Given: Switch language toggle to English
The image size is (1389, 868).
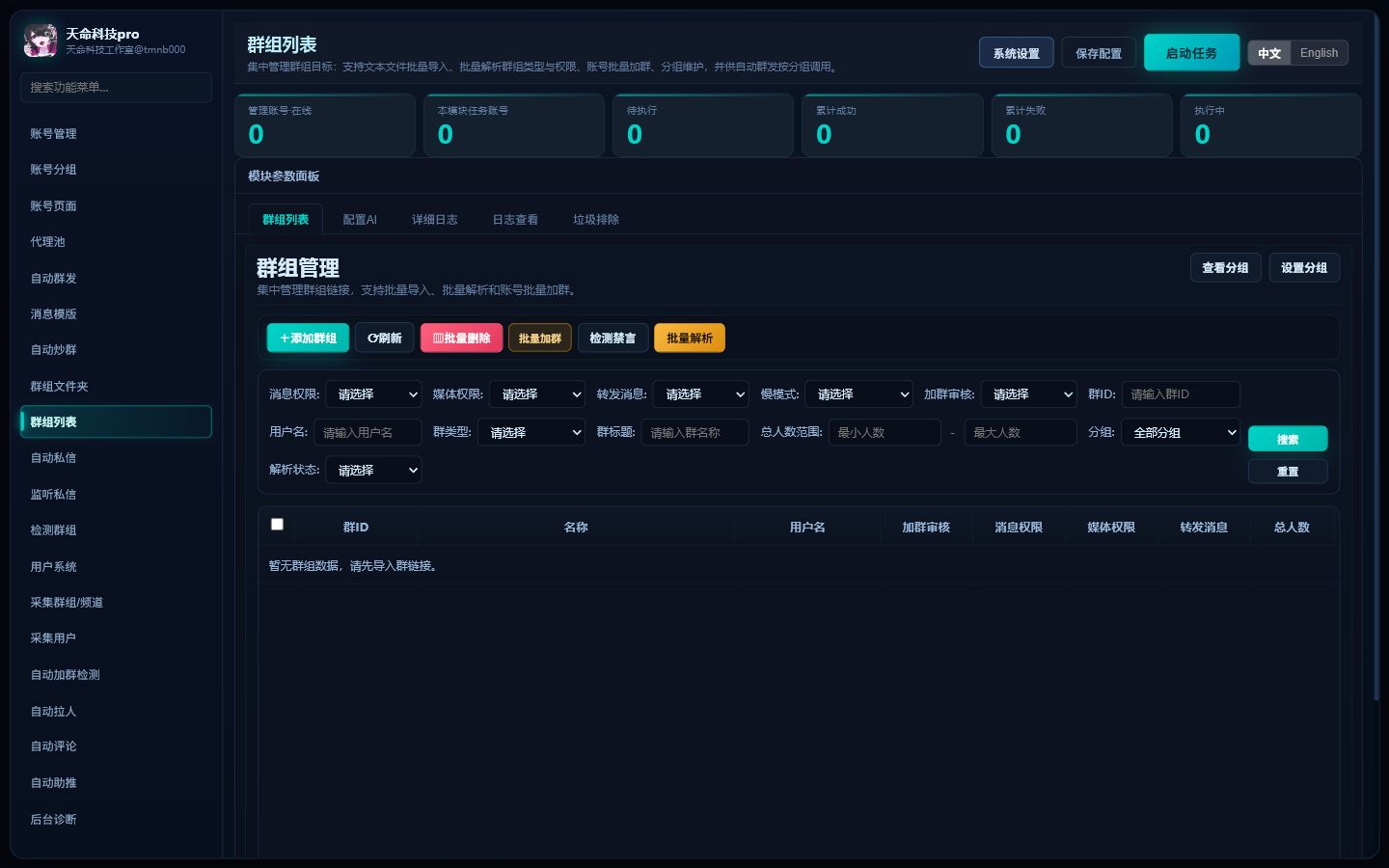Looking at the screenshot, I should [x=1319, y=53].
